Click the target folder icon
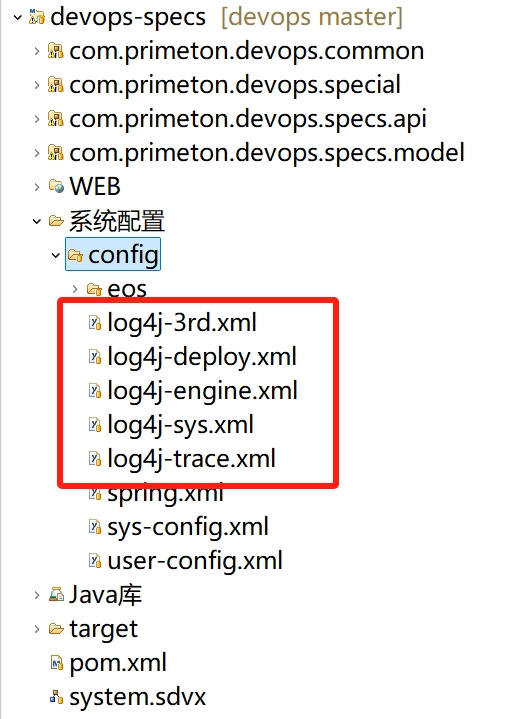The height and width of the screenshot is (719, 527). pyautogui.click(x=56, y=629)
